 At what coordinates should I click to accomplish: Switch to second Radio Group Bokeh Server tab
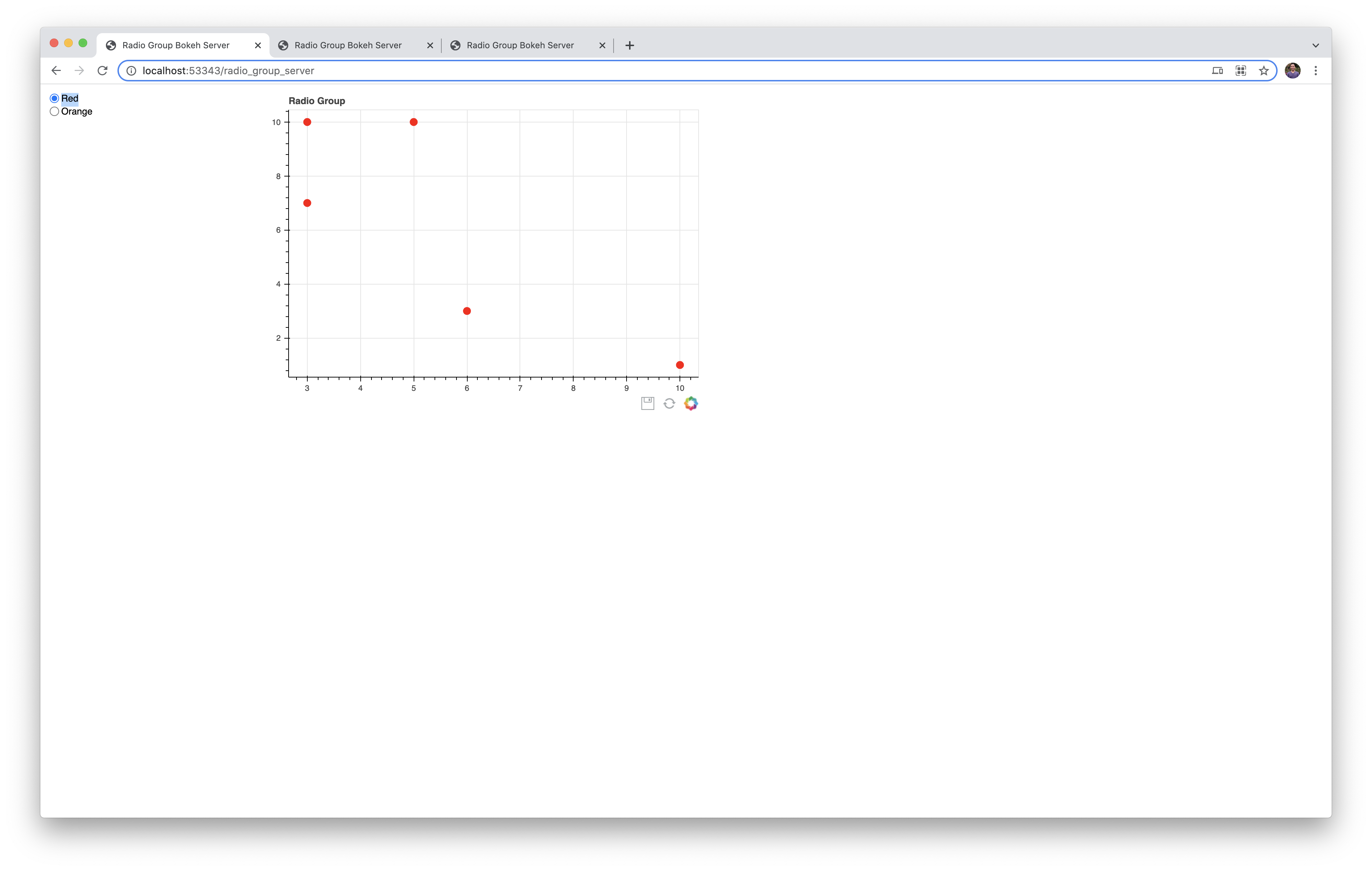(348, 46)
